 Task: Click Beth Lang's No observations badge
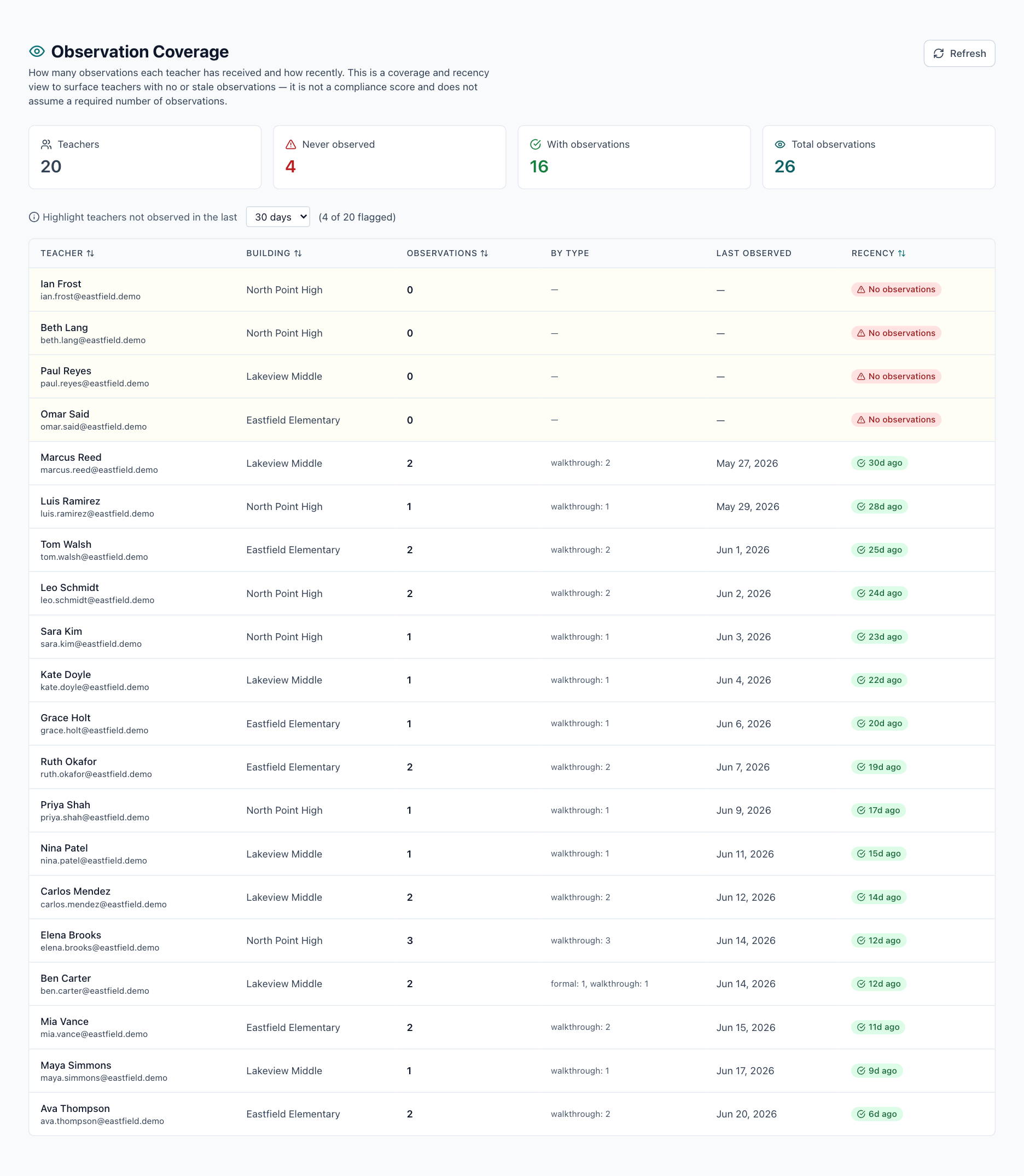[896, 333]
